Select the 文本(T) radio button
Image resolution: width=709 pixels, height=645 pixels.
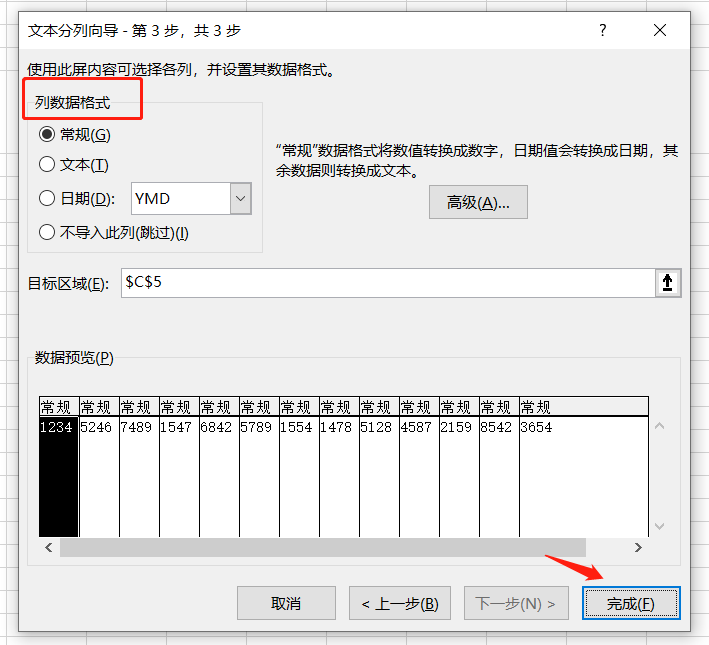(47, 164)
